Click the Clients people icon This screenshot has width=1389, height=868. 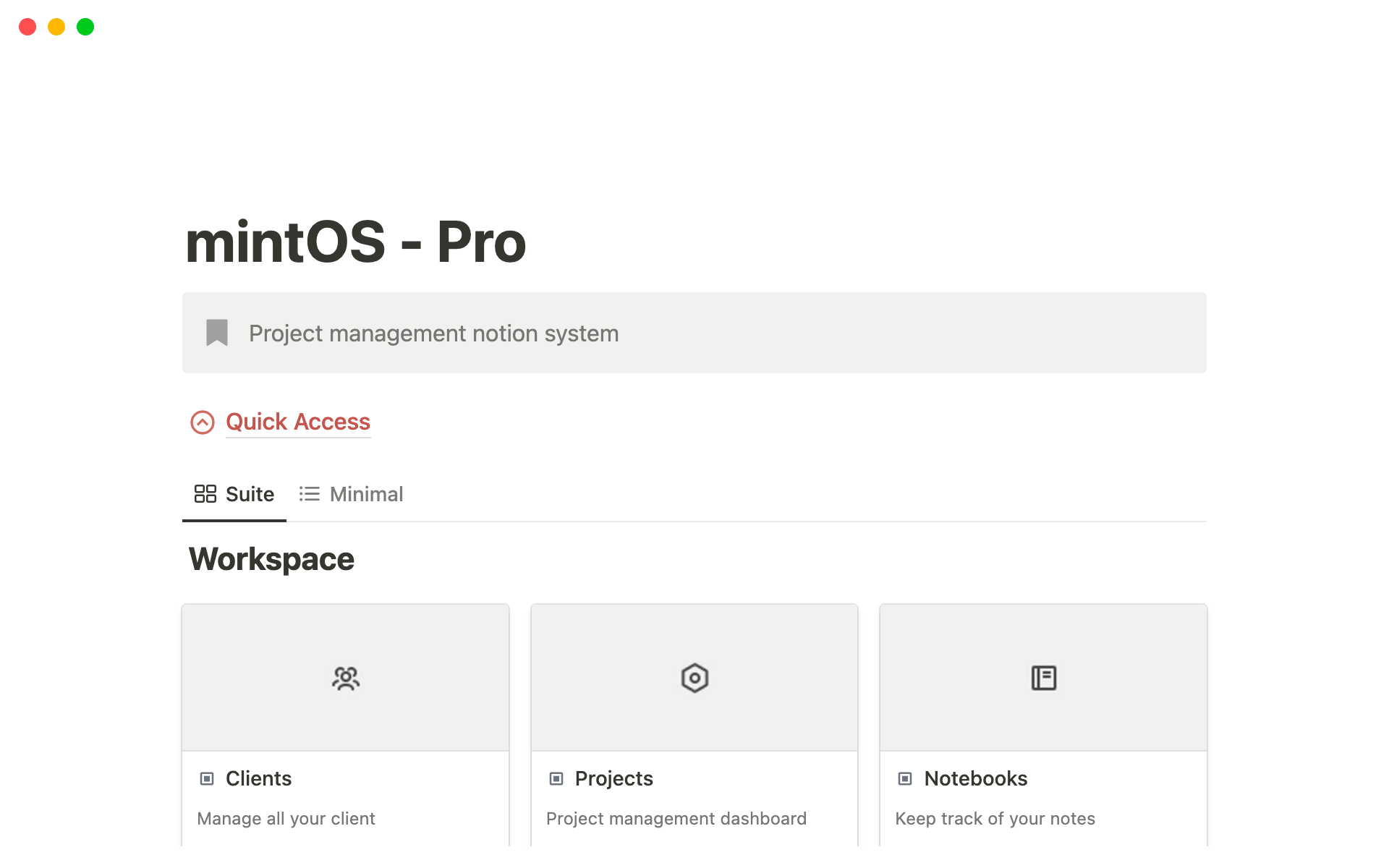tap(346, 678)
